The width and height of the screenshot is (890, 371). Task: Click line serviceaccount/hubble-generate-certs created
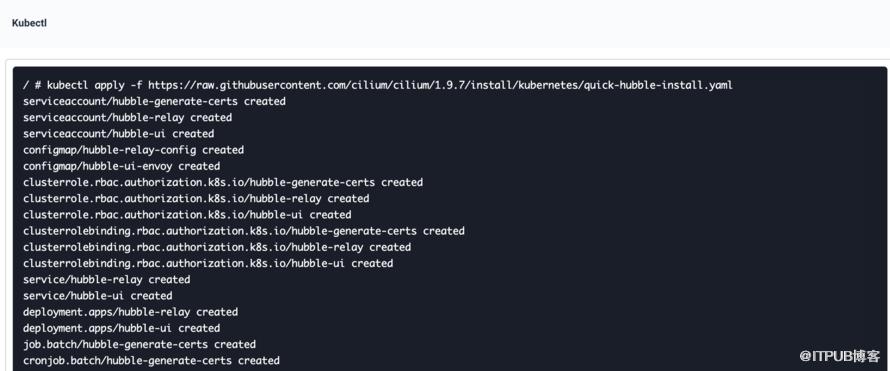(154, 102)
